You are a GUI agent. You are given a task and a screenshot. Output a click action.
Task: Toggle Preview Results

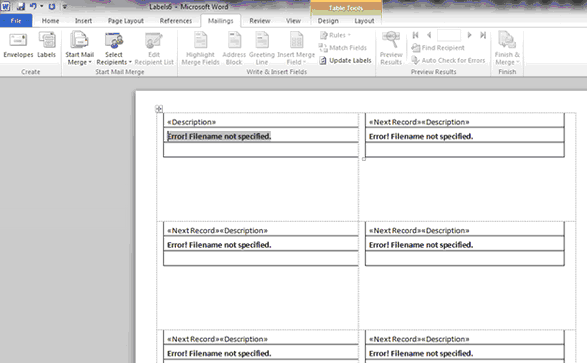coord(391,49)
